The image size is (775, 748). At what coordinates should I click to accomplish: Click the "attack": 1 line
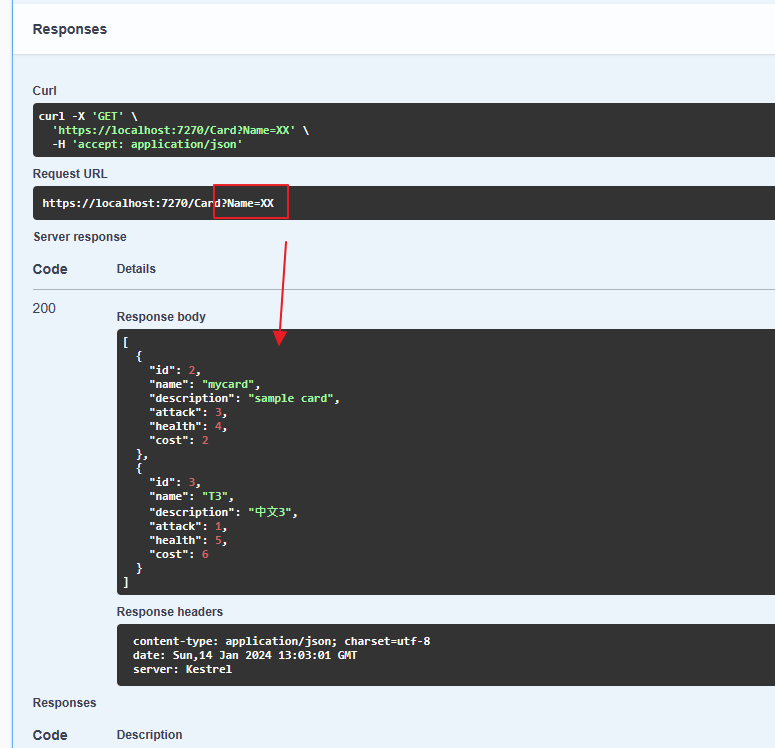pos(188,527)
